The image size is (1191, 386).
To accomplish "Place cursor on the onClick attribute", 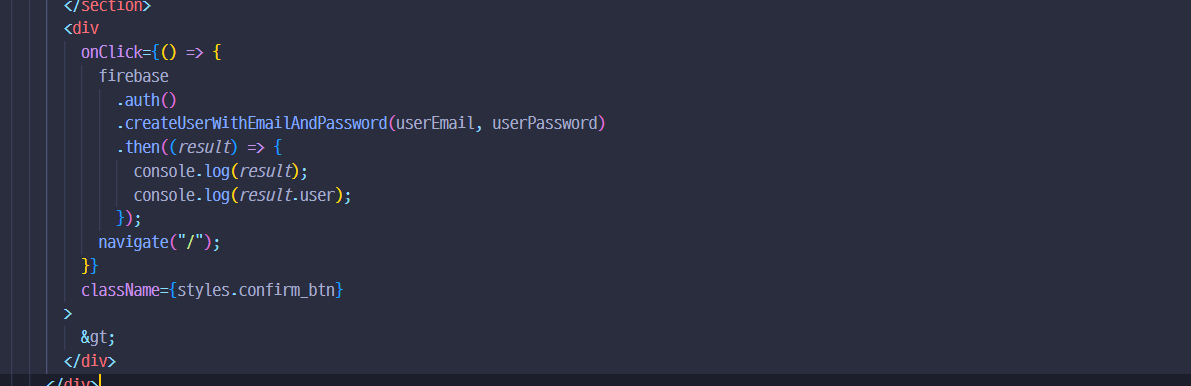I will 111,52.
